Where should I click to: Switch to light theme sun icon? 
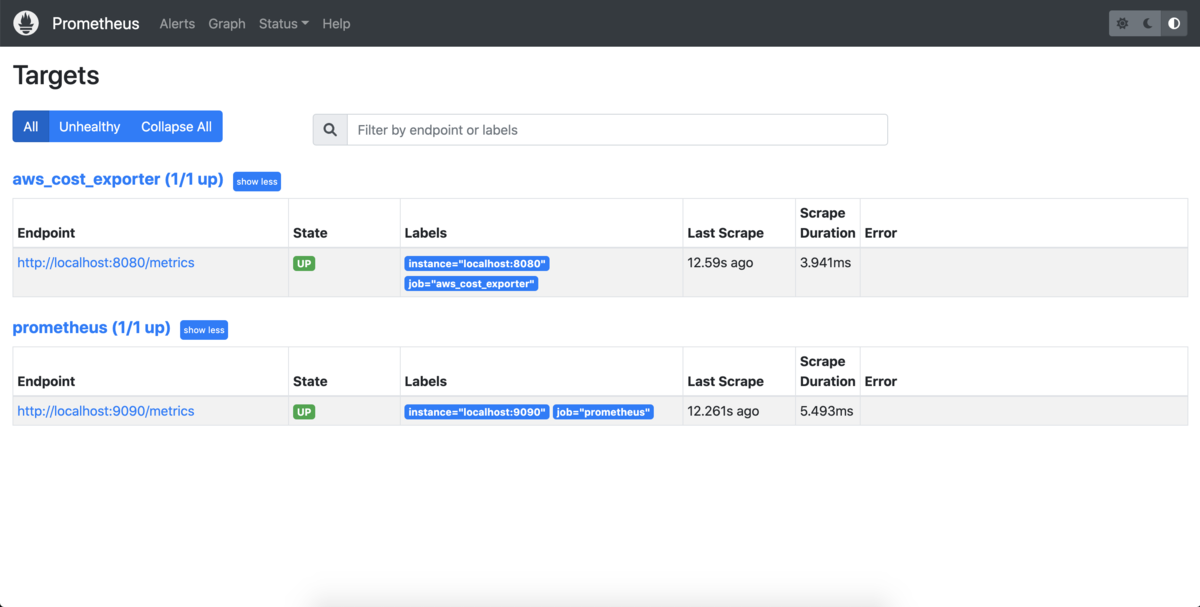[1123, 23]
